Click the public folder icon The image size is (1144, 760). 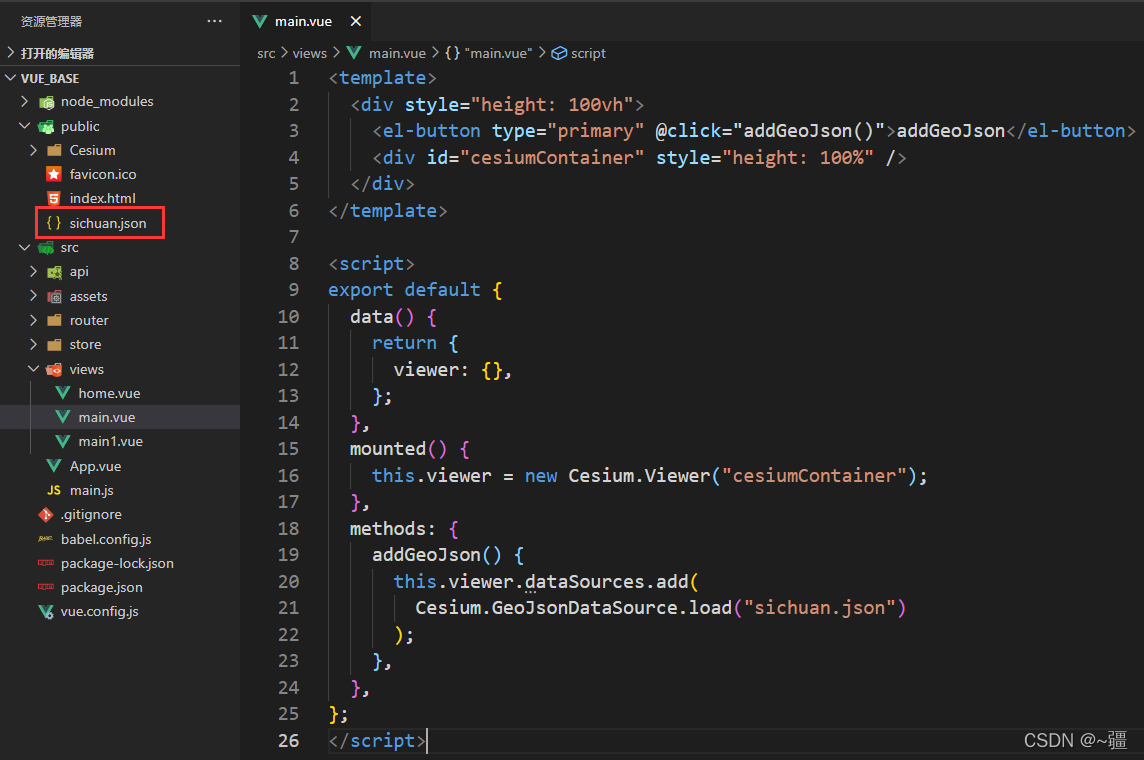coord(47,127)
